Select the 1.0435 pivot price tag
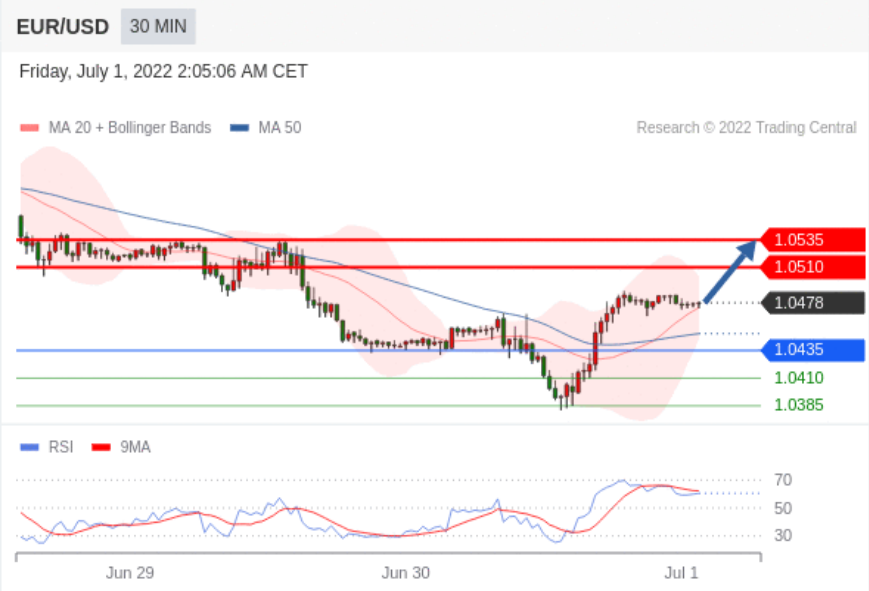This screenshot has width=869, height=591. click(x=812, y=350)
